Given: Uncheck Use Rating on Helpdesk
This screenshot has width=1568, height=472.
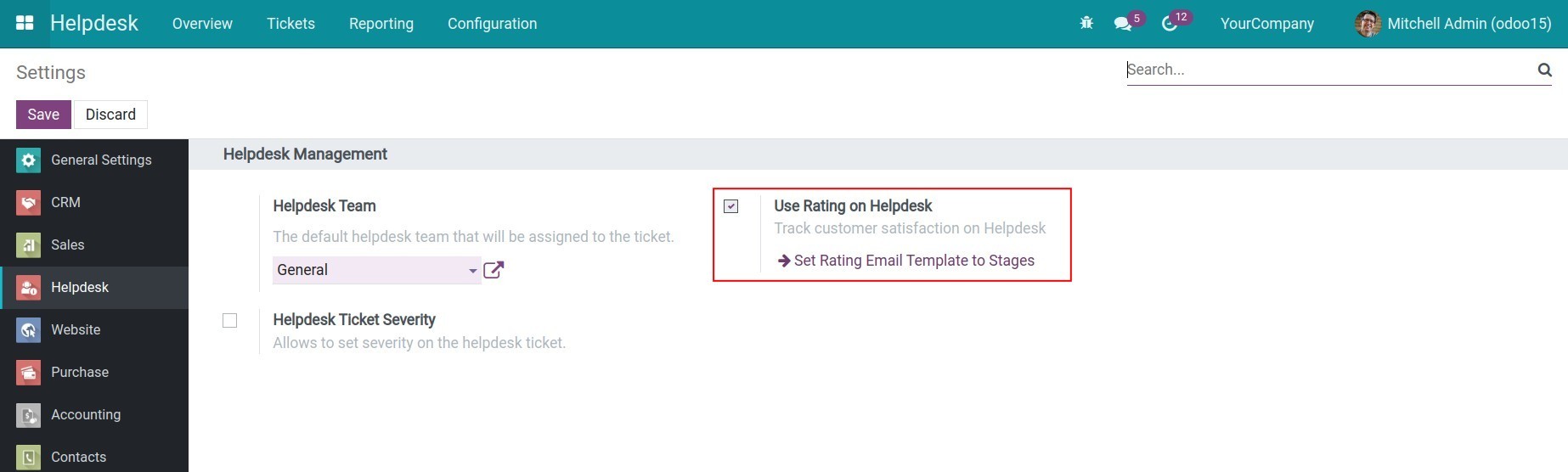Looking at the screenshot, I should coord(731,206).
